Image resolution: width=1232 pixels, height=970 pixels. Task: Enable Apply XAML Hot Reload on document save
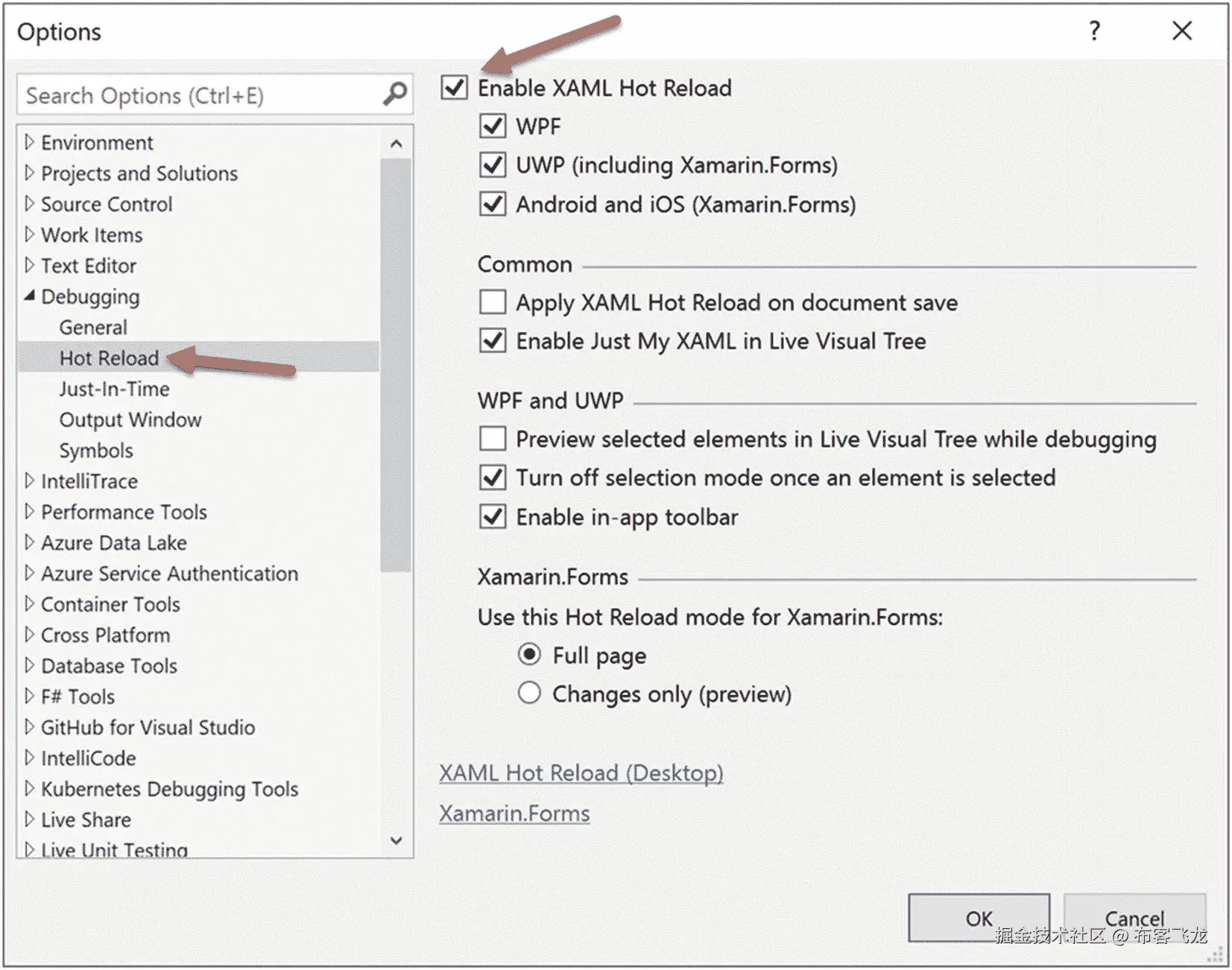[x=493, y=302]
